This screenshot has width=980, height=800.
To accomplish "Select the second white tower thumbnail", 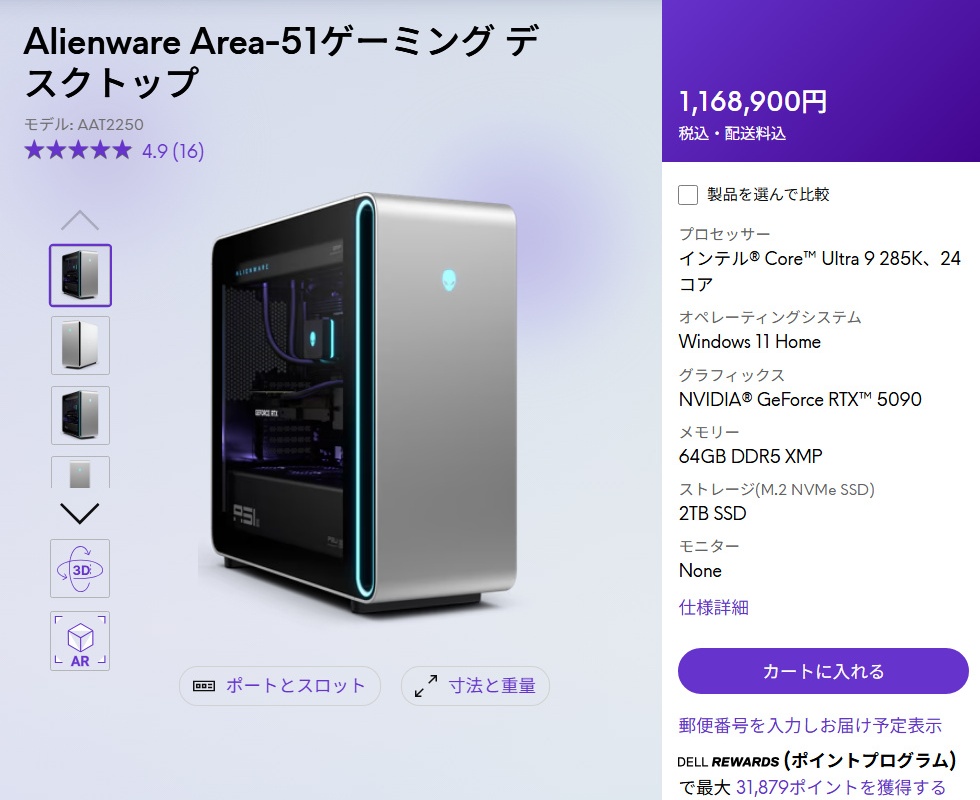I will pyautogui.click(x=80, y=345).
